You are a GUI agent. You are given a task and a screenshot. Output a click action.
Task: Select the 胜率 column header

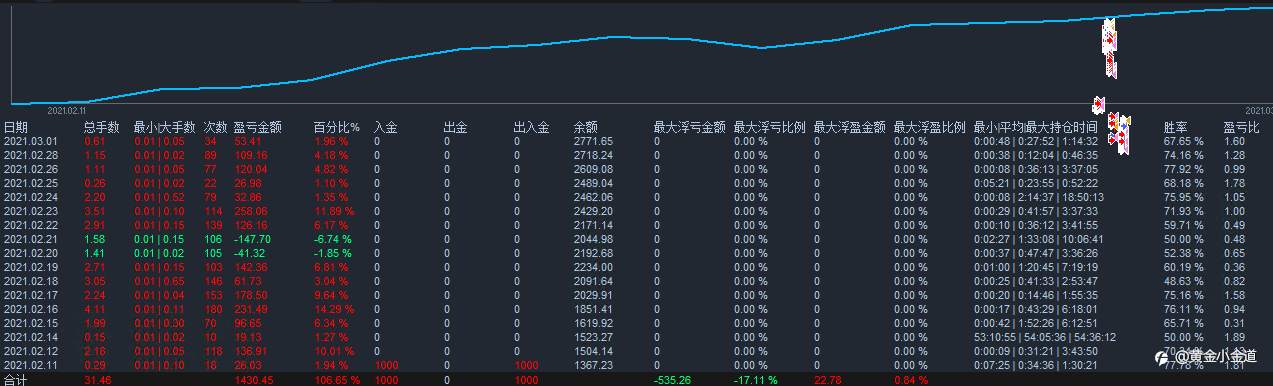click(x=1175, y=127)
